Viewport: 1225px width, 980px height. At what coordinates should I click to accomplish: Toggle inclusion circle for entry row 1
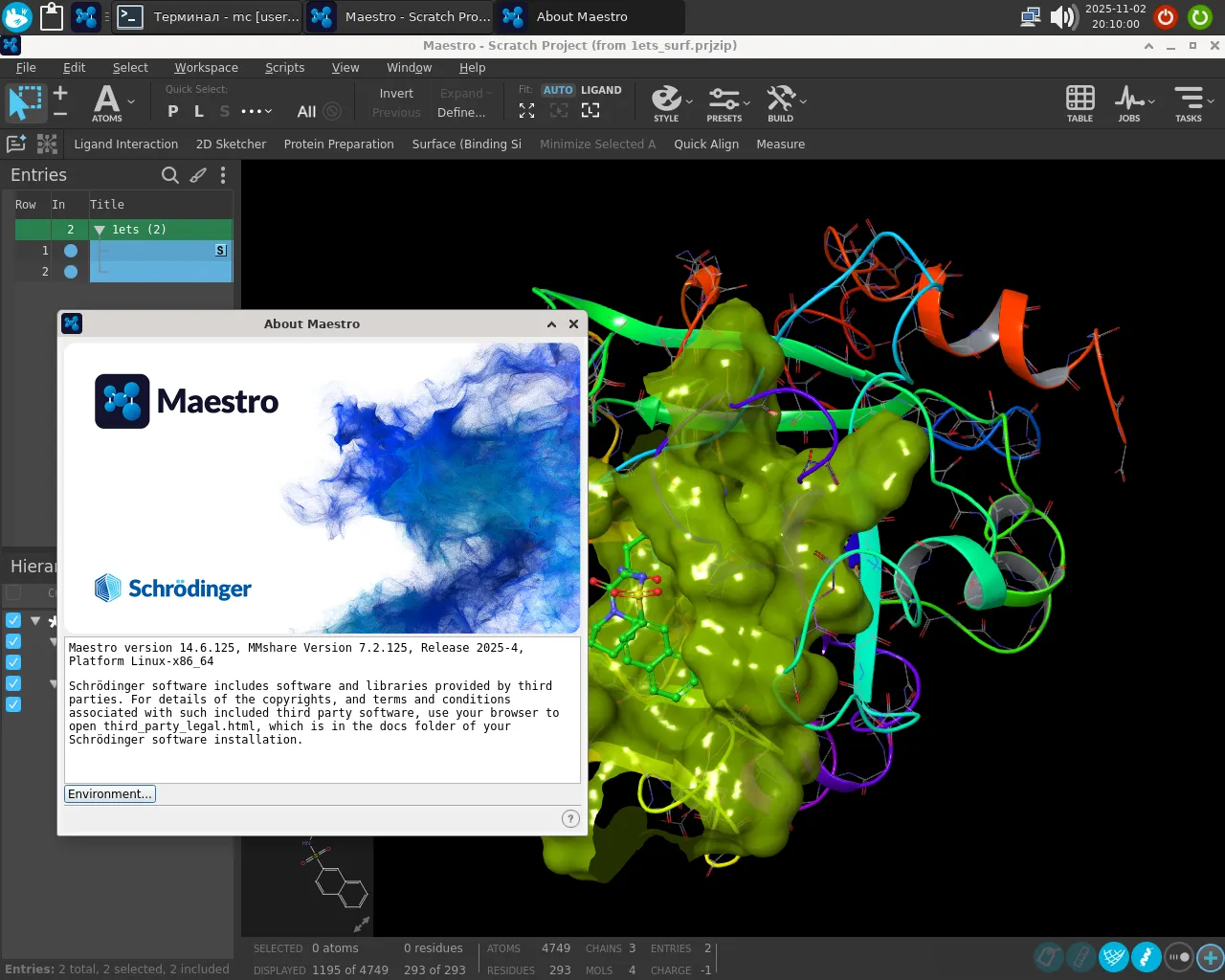[71, 251]
